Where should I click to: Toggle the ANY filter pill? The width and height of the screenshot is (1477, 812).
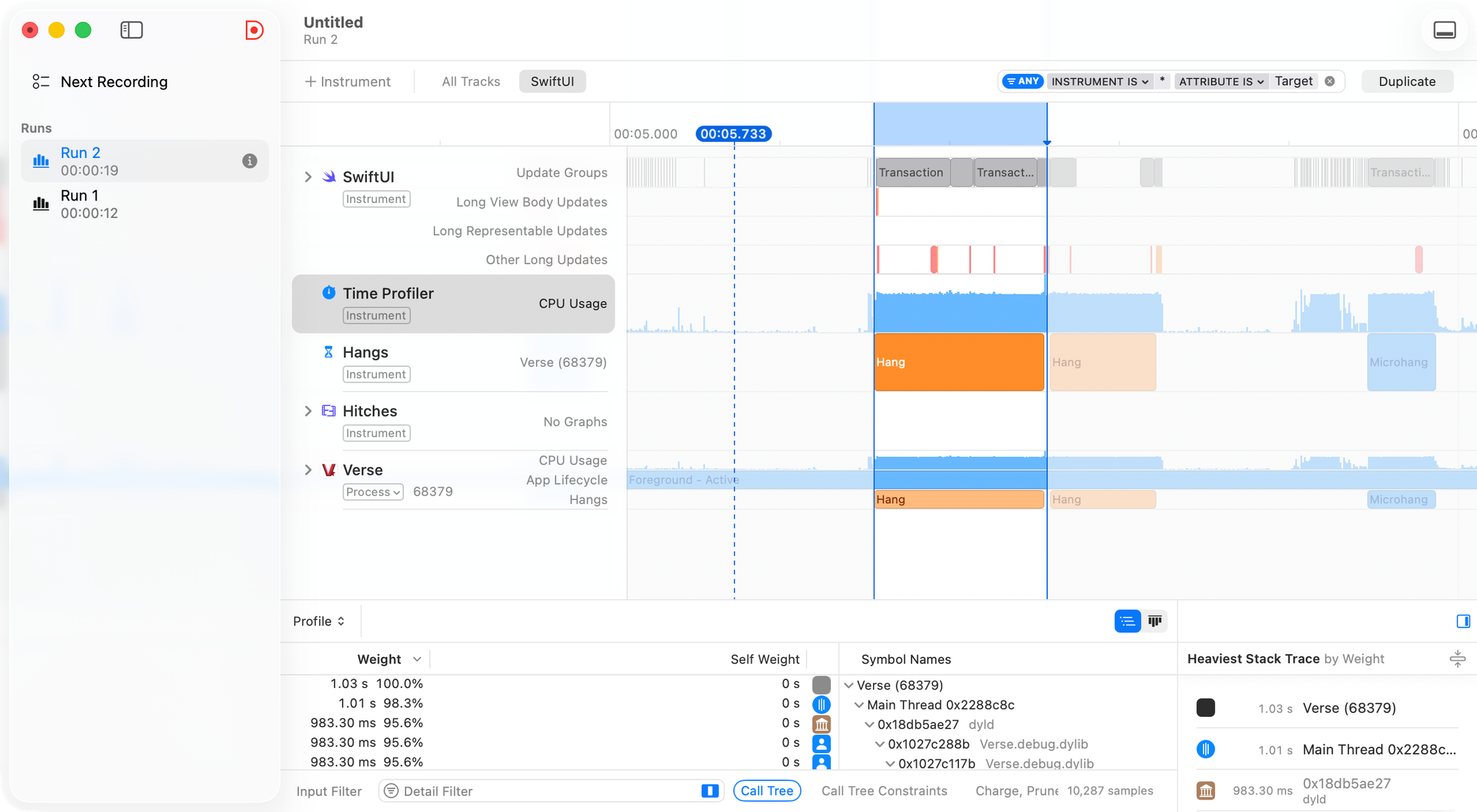click(x=1023, y=81)
